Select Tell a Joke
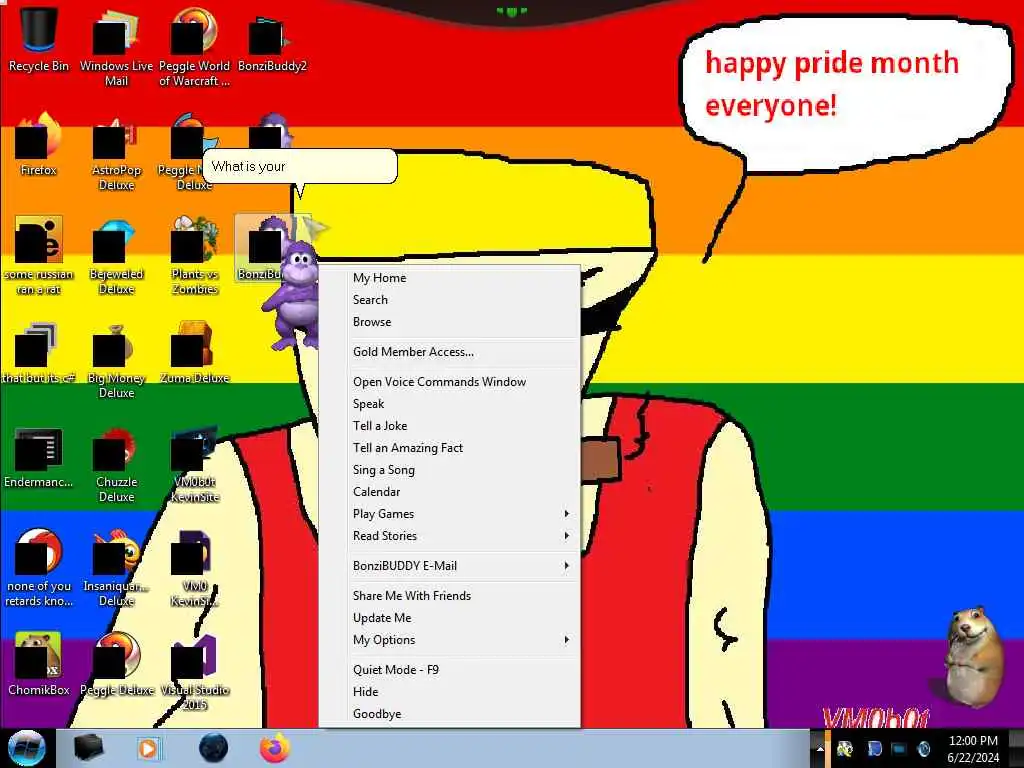Screen dimensions: 1024x768 (461, 426)
